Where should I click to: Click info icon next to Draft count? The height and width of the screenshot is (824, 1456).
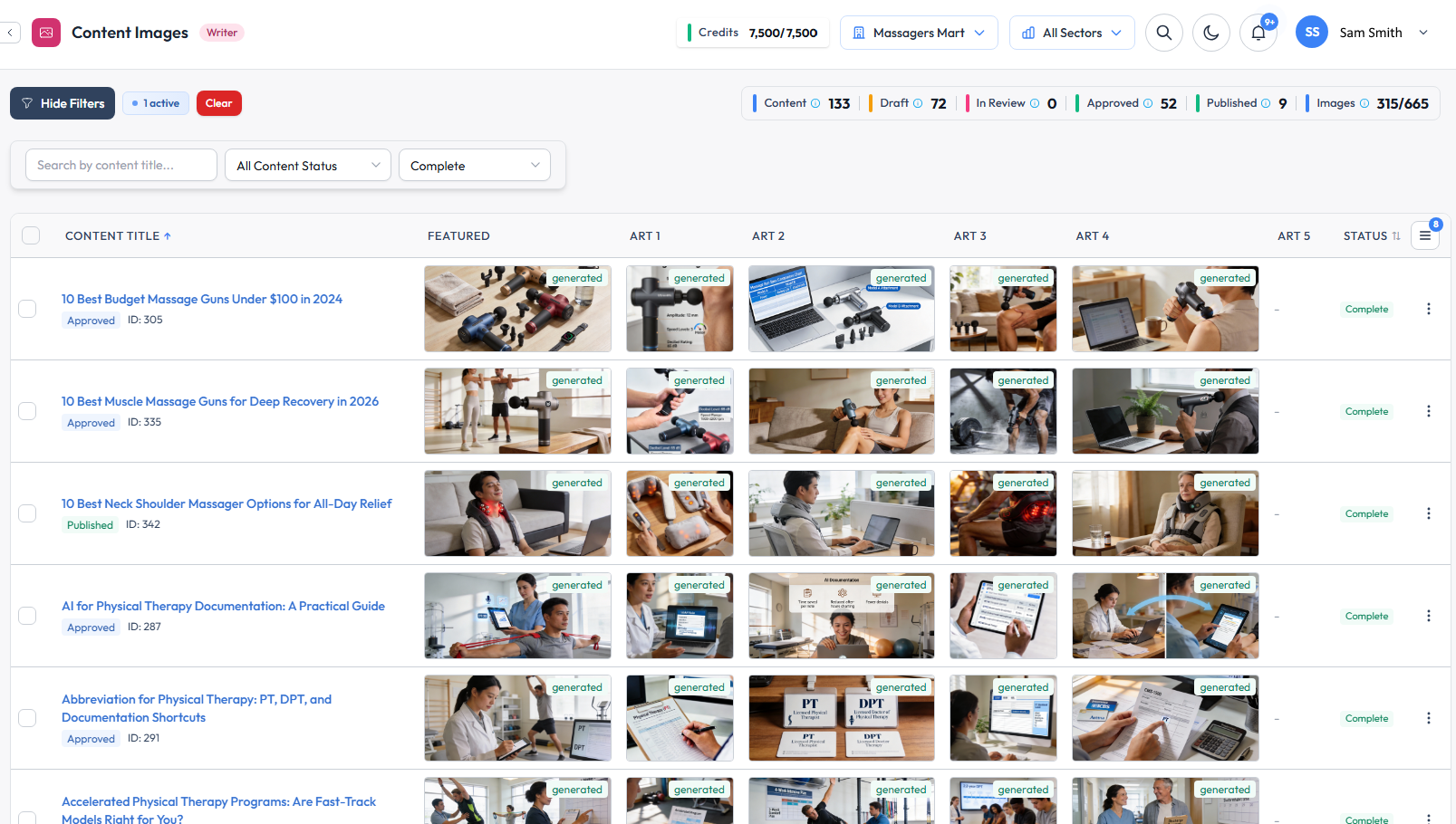coord(918,103)
